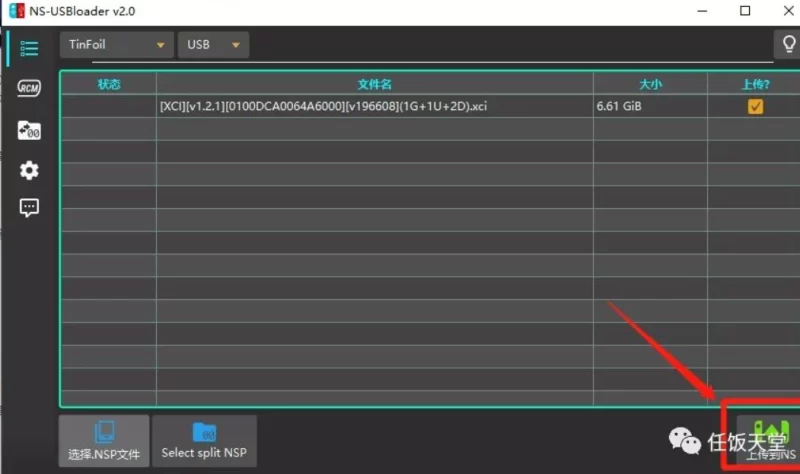This screenshot has width=800, height=474.
Task: Close the NS-USBloader window
Action: pos(788,11)
